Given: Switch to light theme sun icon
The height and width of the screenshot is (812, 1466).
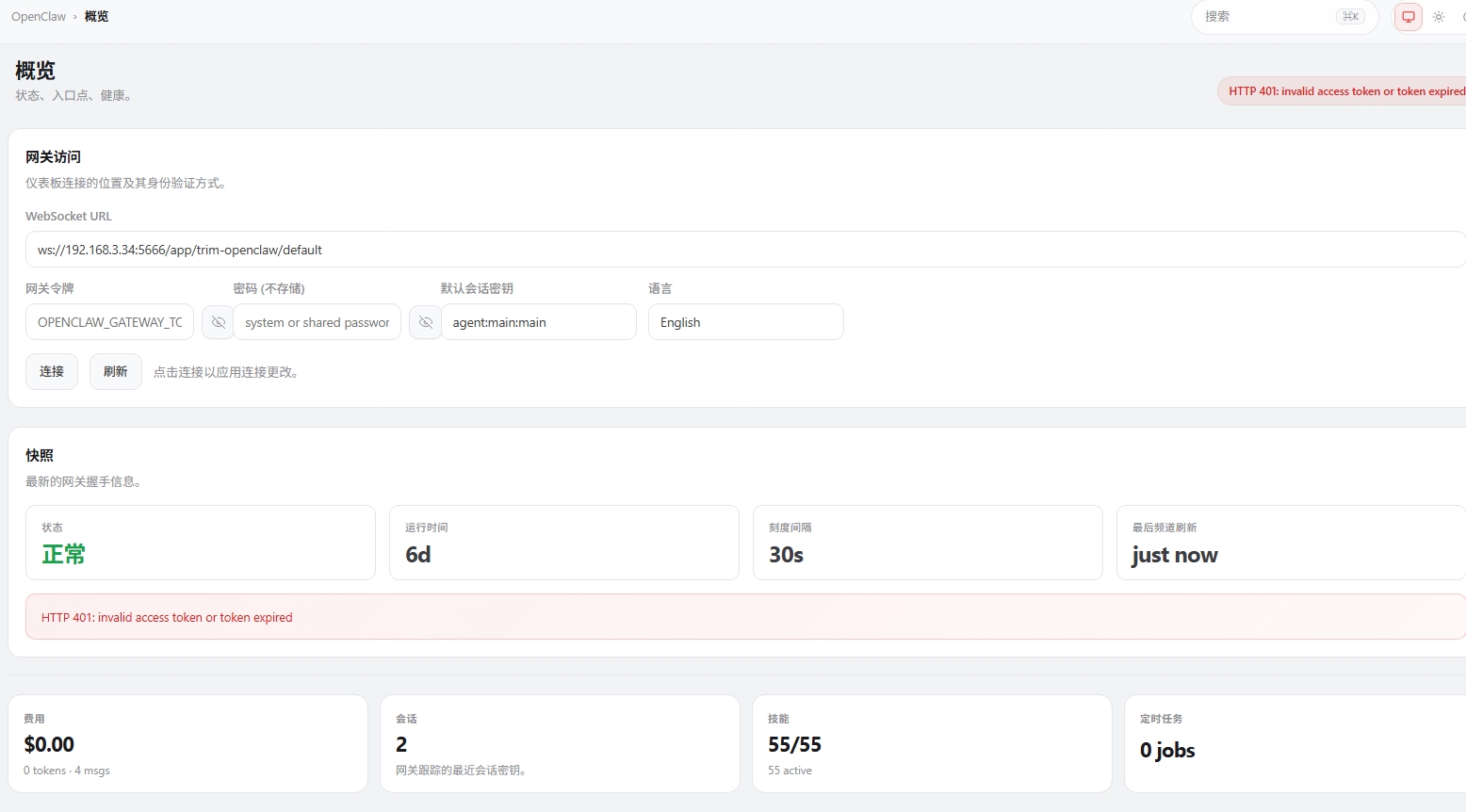Looking at the screenshot, I should point(1439,17).
